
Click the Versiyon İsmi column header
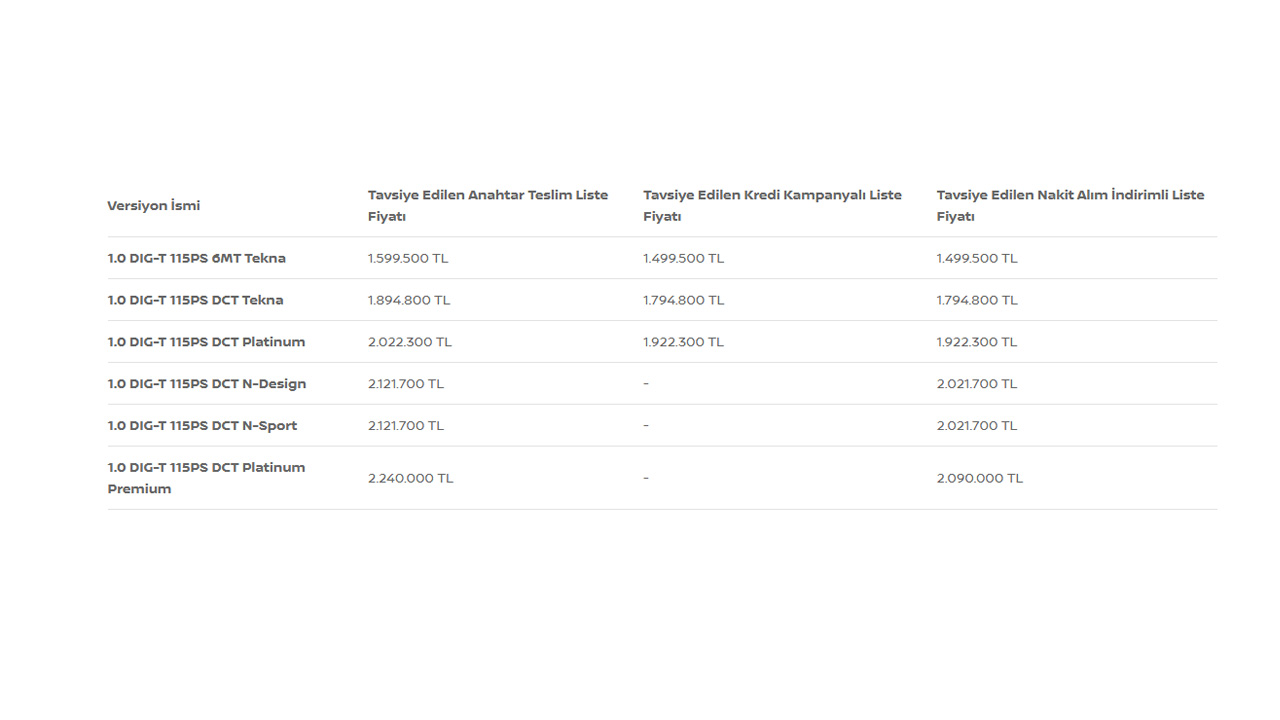click(154, 206)
